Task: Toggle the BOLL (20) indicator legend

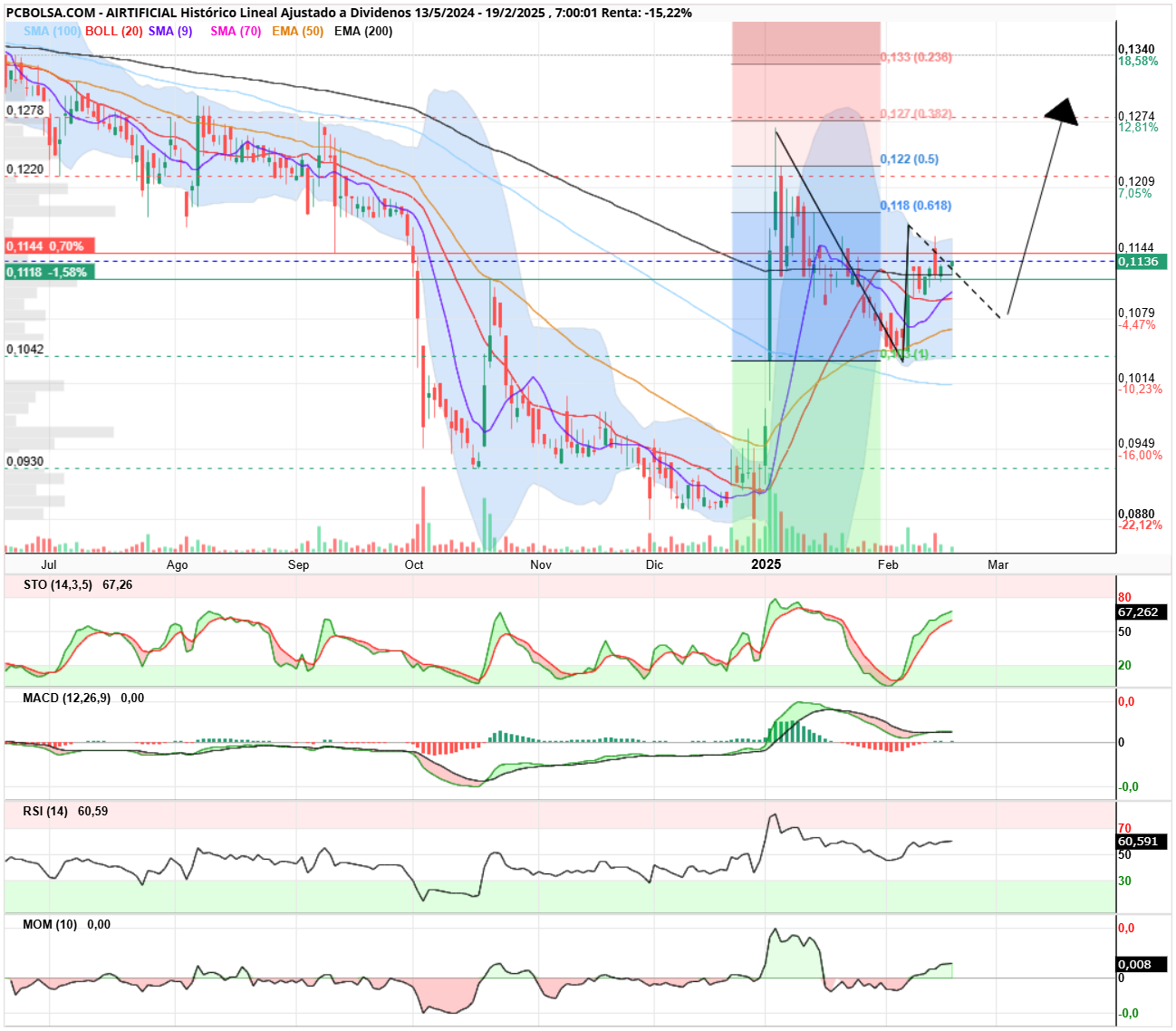Action: (x=114, y=31)
